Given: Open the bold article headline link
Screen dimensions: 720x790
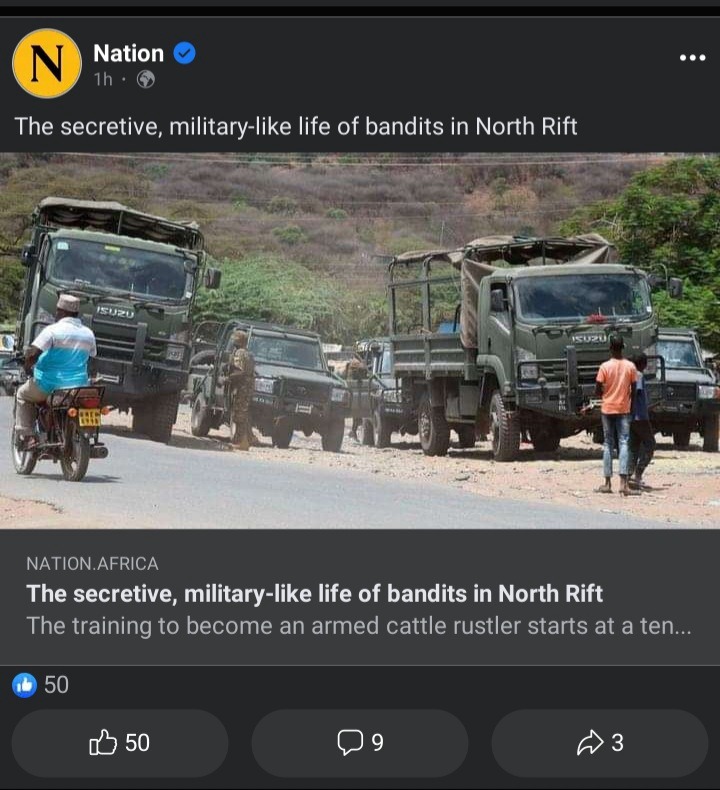Looking at the screenshot, I should click(x=314, y=594).
